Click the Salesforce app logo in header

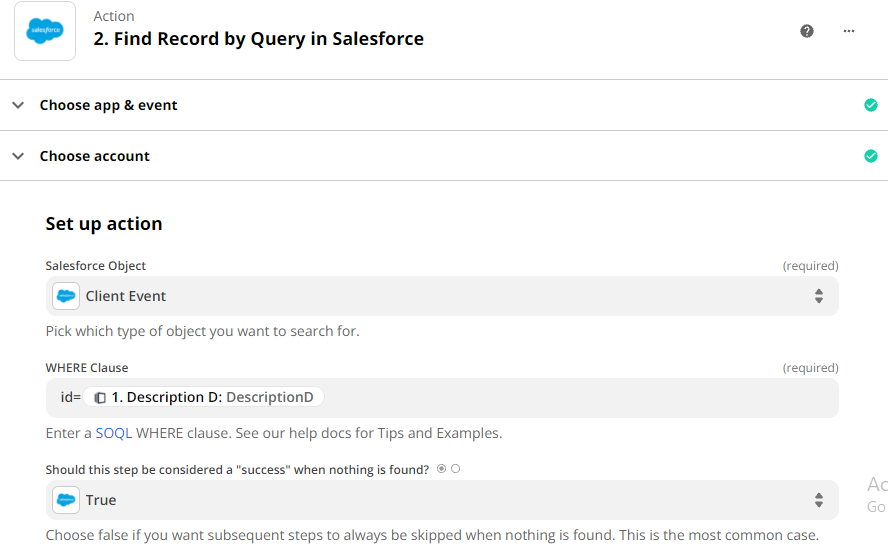click(45, 31)
